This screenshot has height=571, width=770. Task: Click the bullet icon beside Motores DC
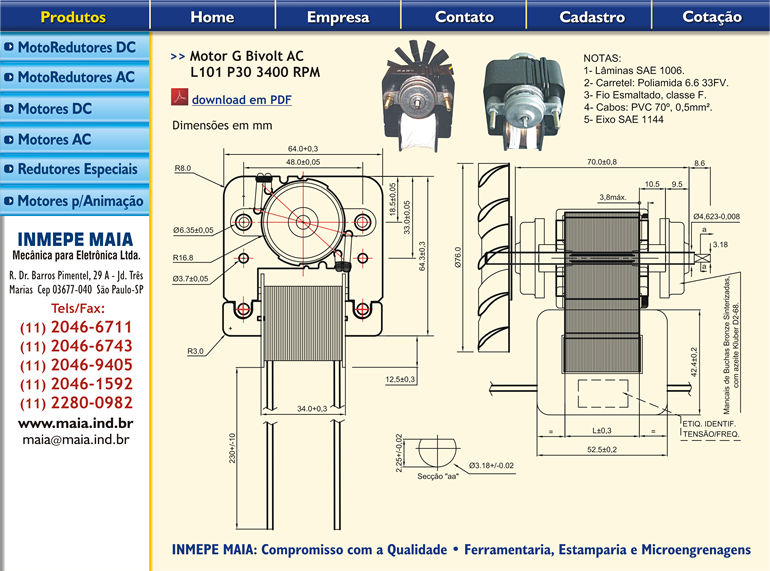click(9, 109)
